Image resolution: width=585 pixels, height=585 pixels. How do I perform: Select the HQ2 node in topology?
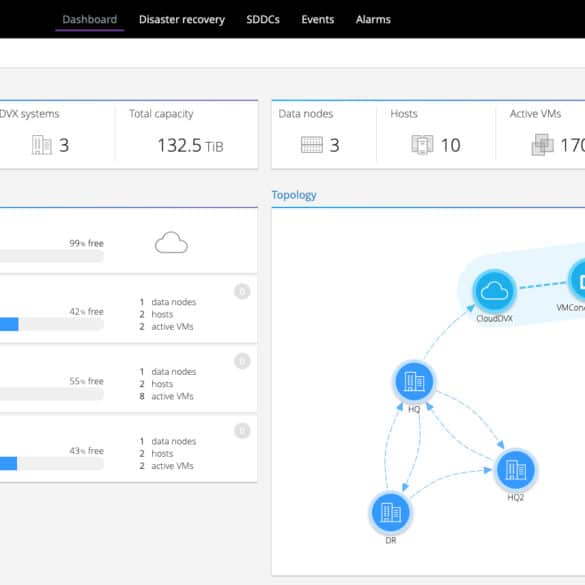(x=516, y=470)
